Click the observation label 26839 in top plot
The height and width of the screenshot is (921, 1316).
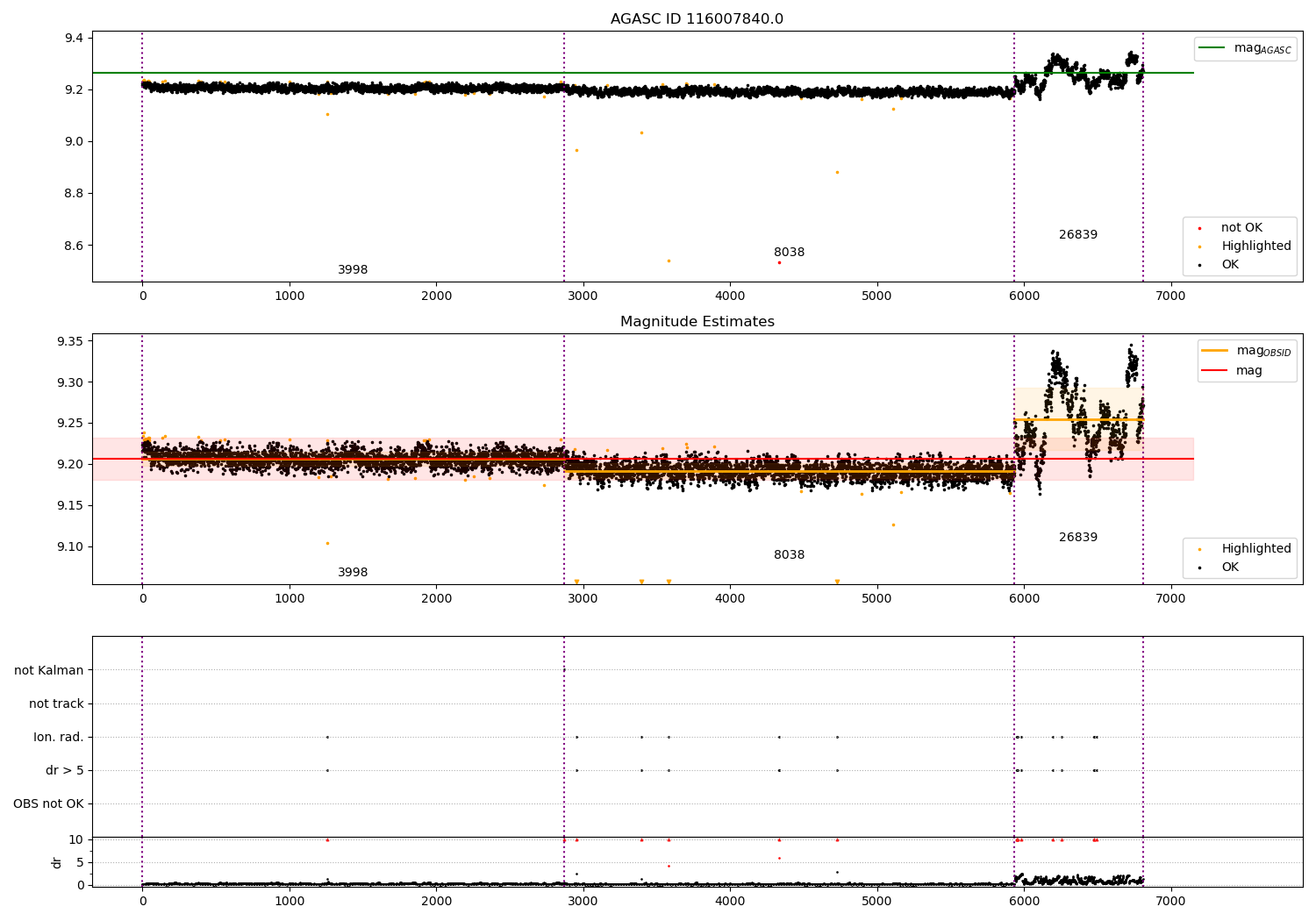coord(1078,235)
